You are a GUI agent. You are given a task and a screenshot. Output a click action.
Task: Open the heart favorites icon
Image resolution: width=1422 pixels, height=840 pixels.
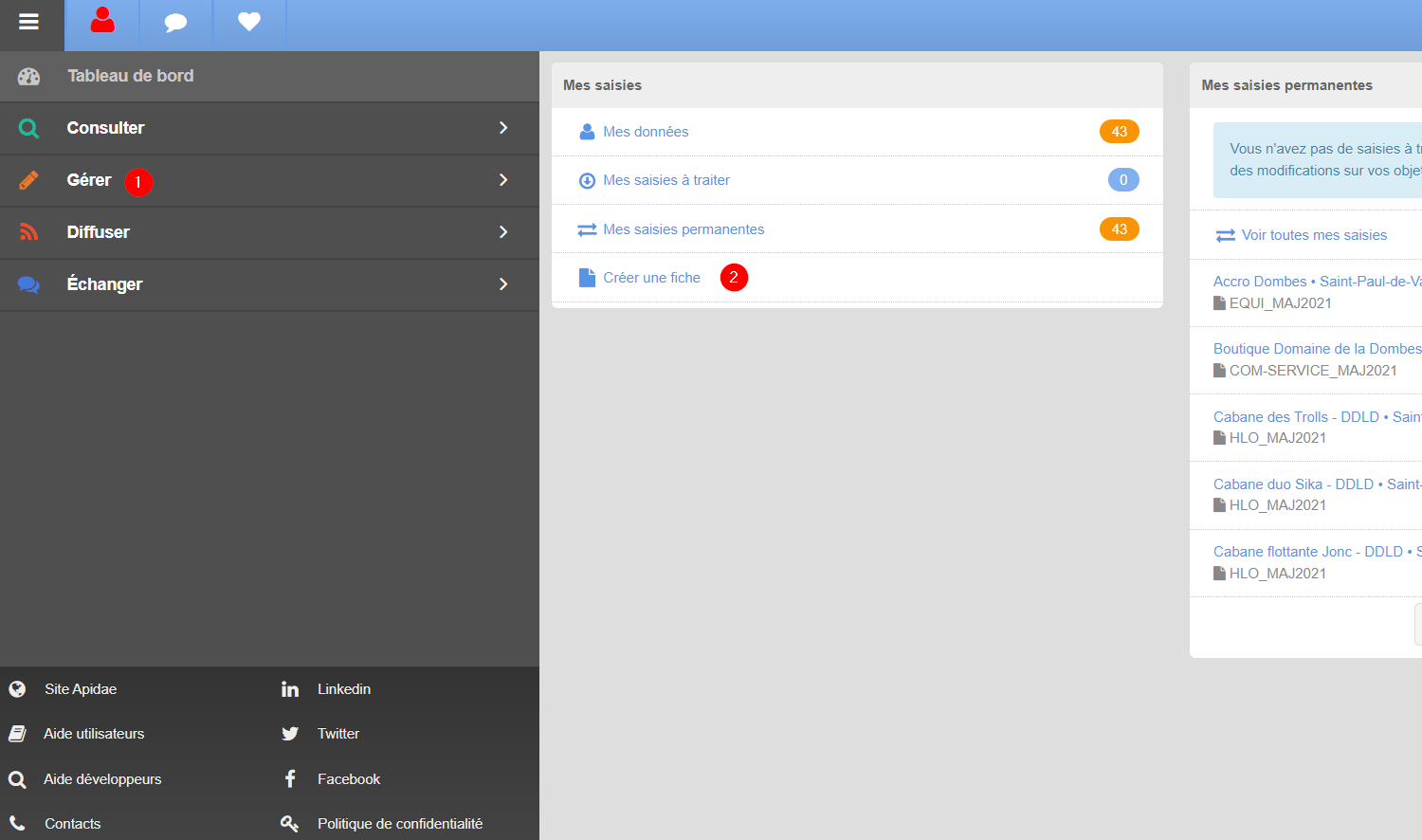(x=249, y=21)
